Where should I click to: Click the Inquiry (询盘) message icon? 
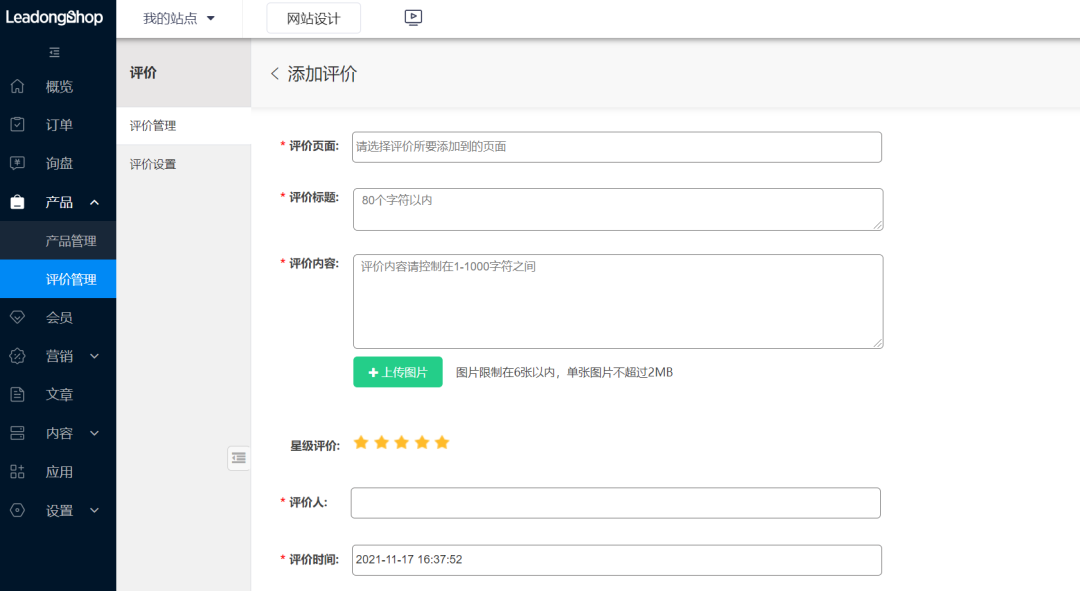17,163
